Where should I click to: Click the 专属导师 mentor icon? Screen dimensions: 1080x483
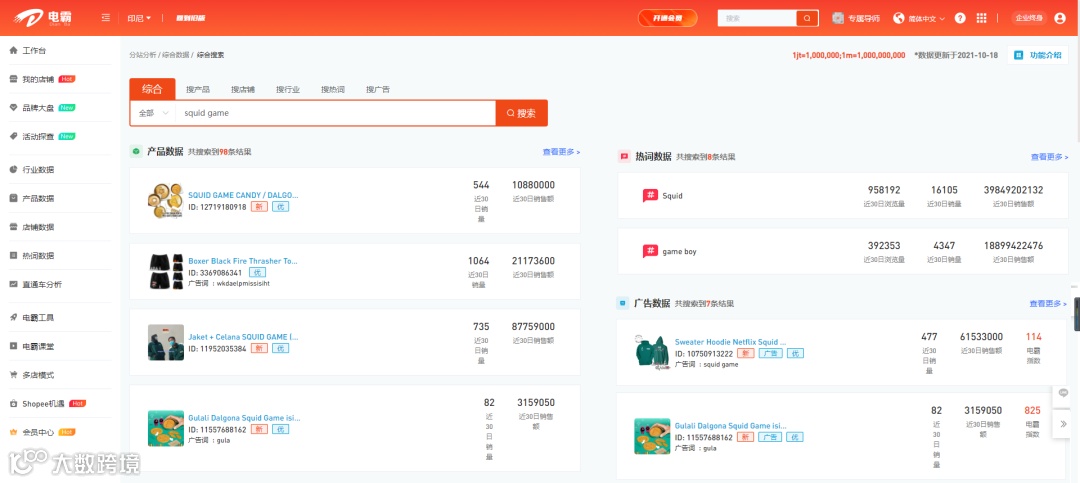point(838,19)
